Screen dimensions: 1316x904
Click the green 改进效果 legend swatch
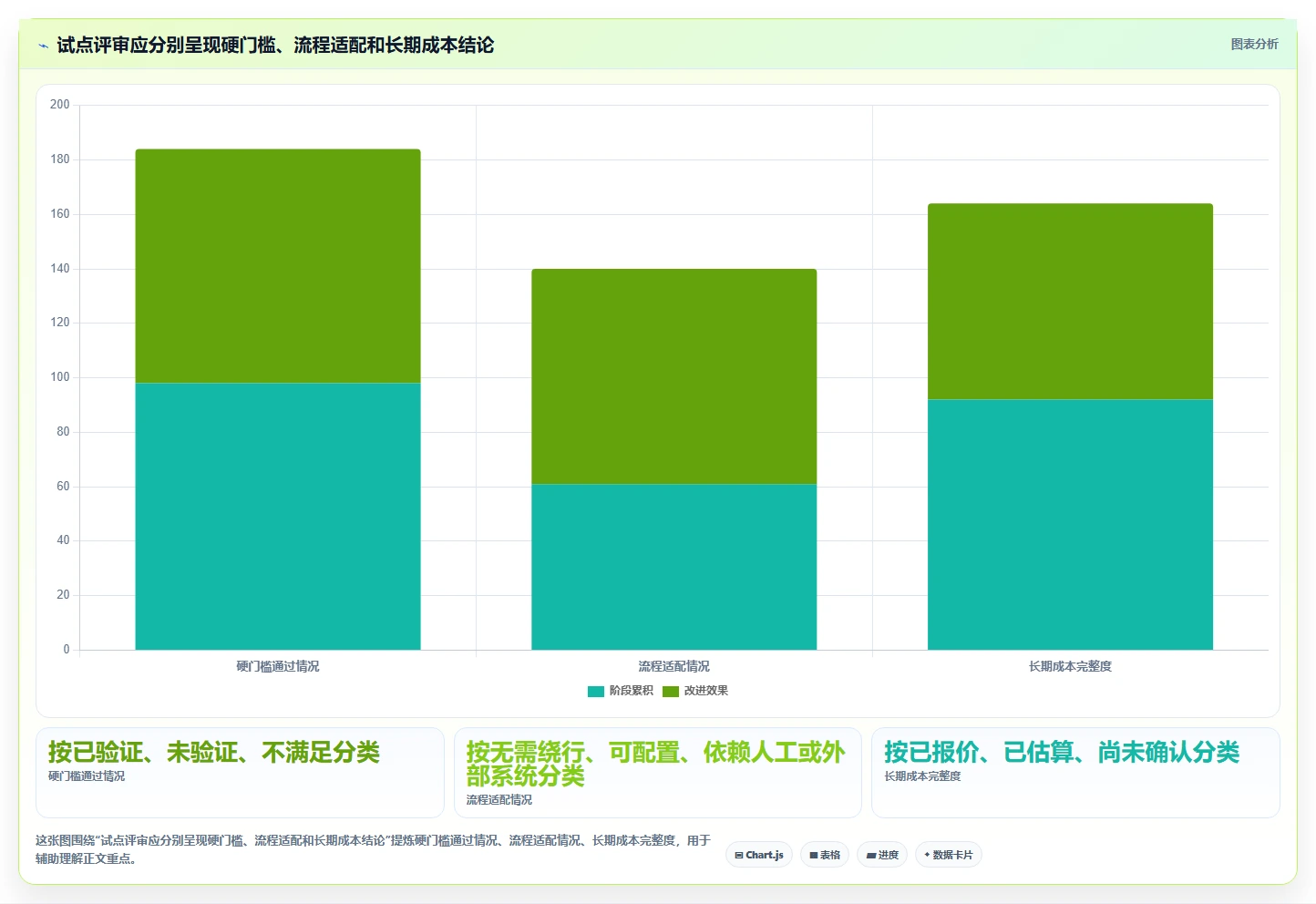(671, 692)
